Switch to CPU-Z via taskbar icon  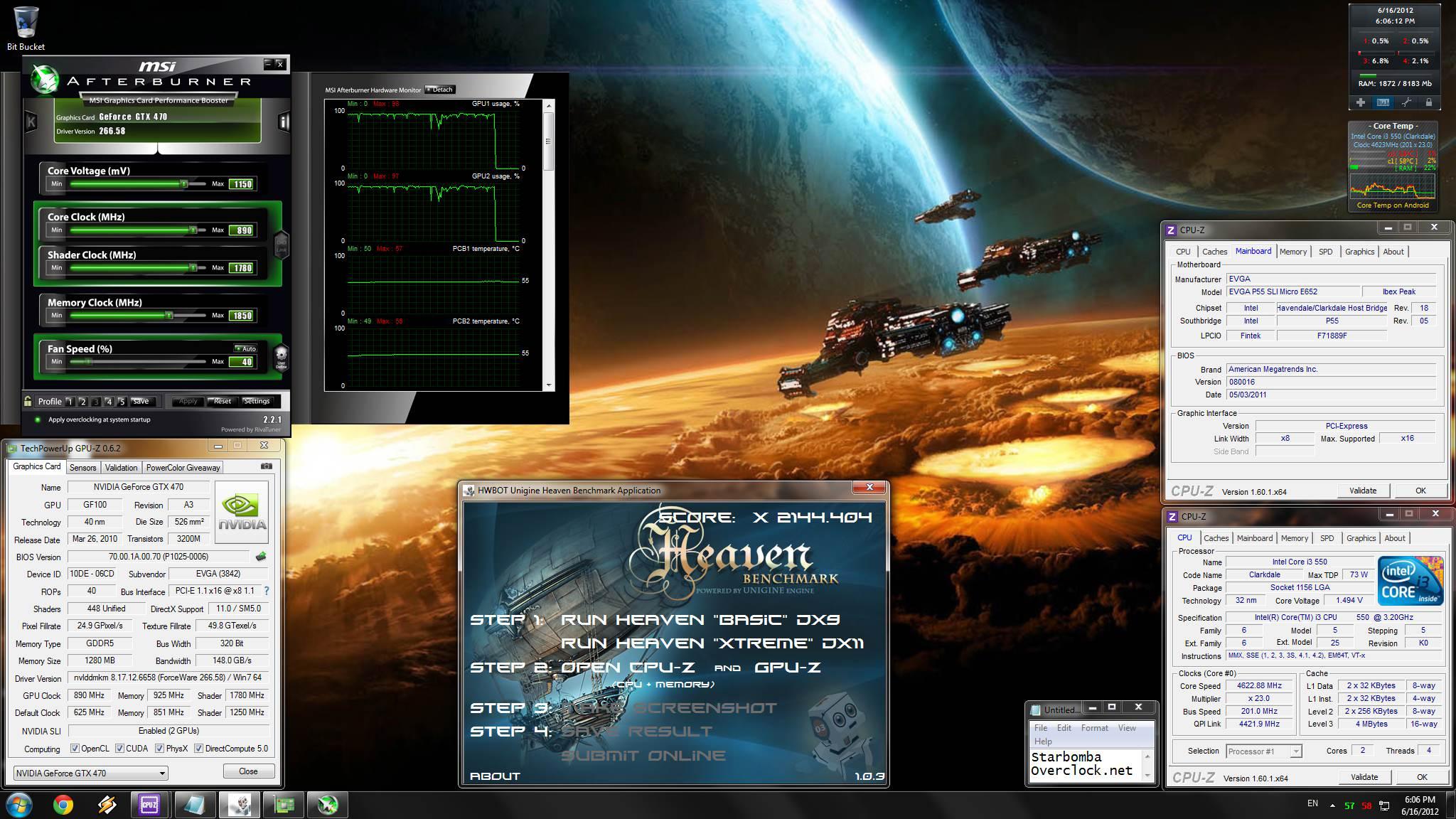150,805
